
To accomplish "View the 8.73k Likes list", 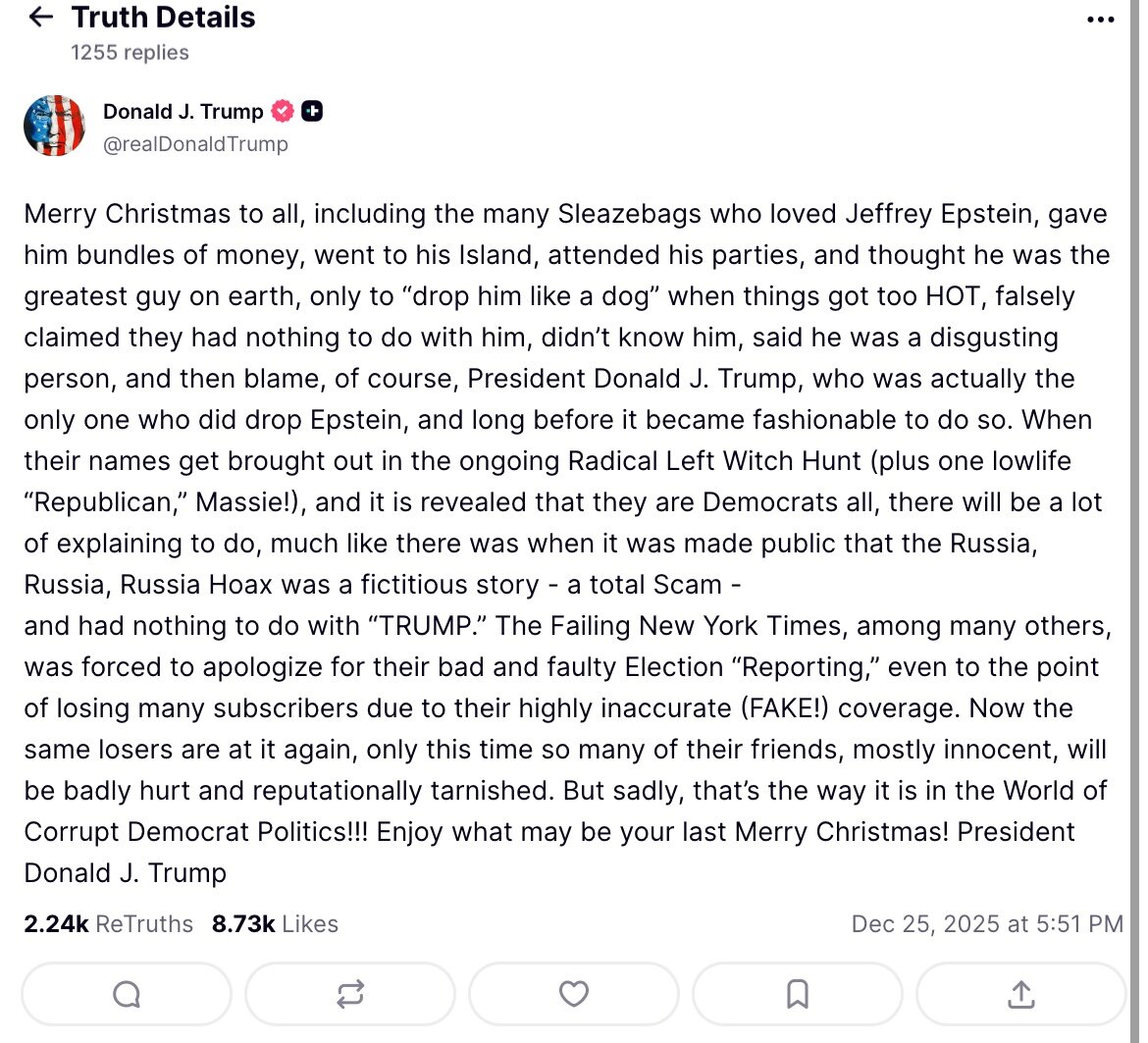I will tap(275, 924).
